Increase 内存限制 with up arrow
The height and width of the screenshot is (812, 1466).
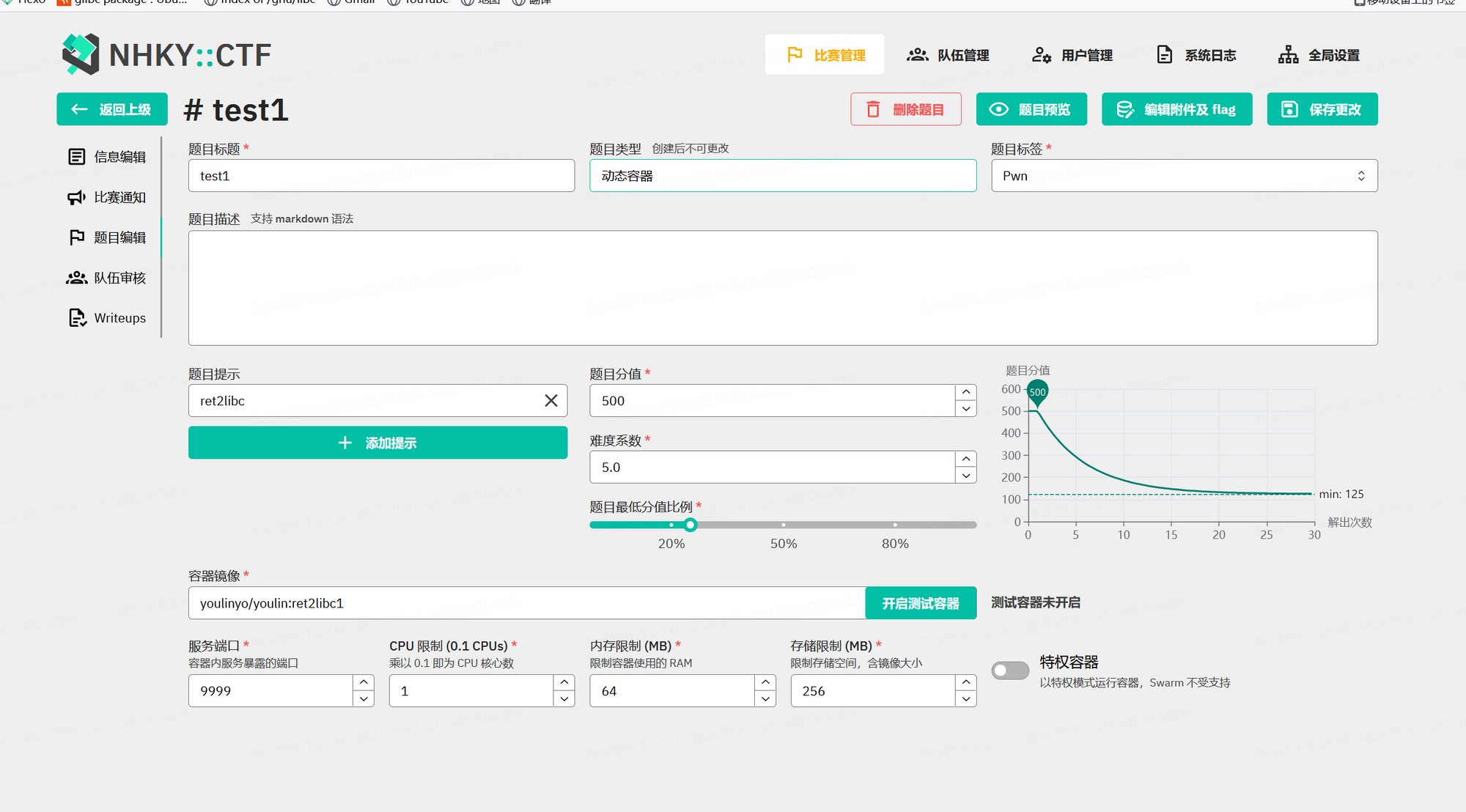(765, 683)
